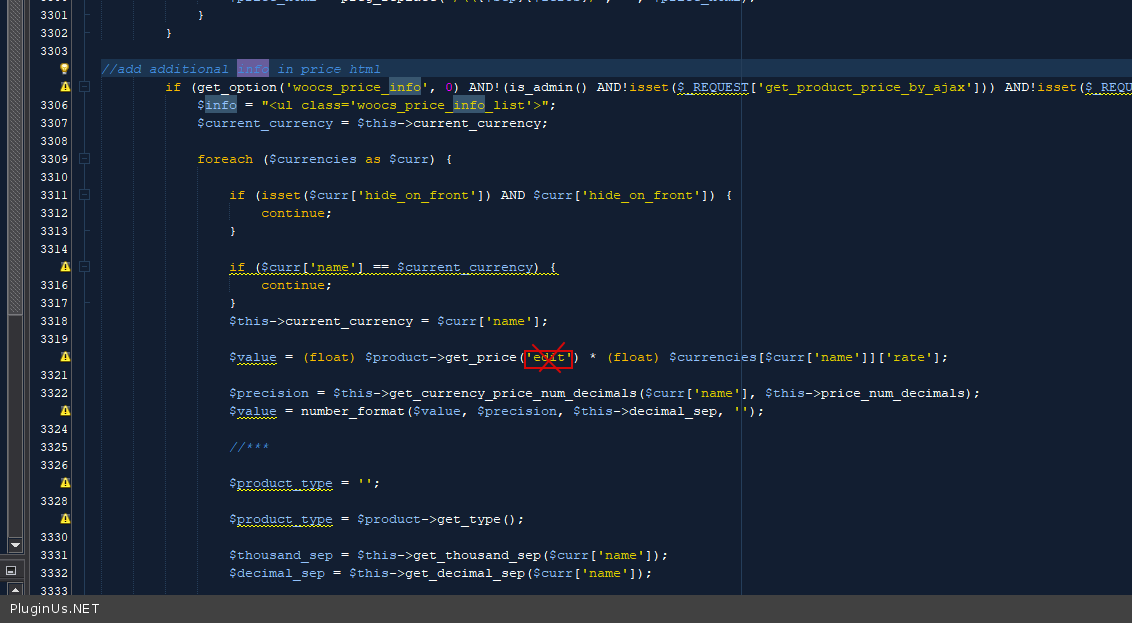The image size is (1132, 623).
Task: Click the lightbulb hint icon in gutter
Action: click(x=64, y=69)
